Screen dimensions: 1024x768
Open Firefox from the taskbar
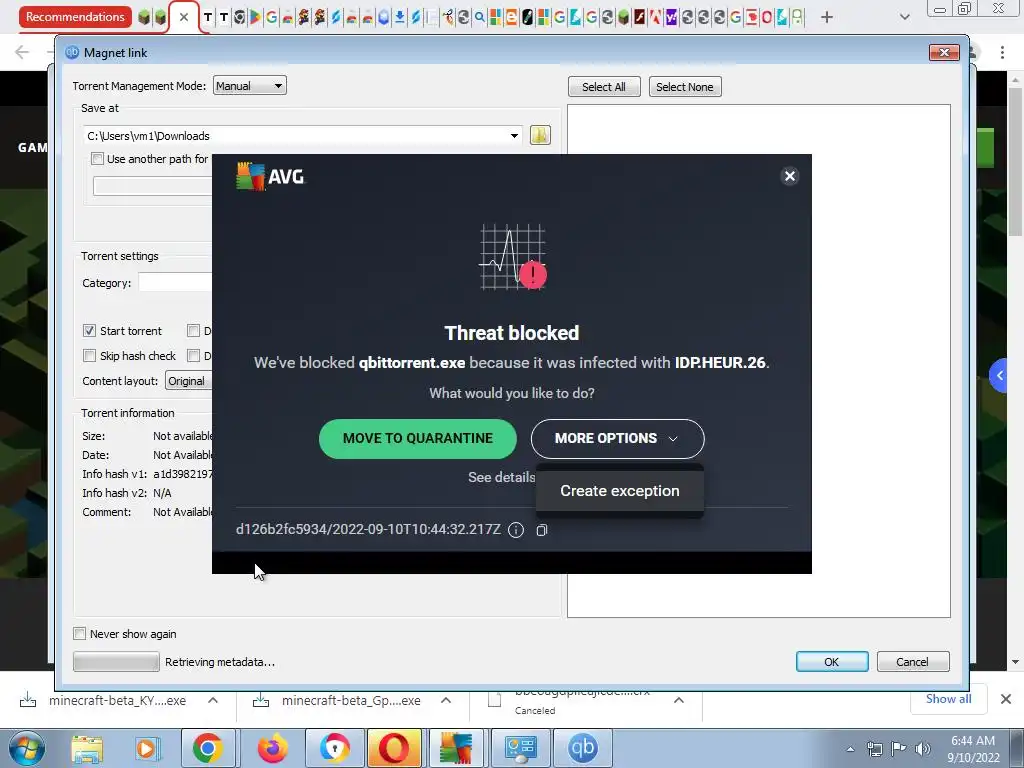point(272,748)
